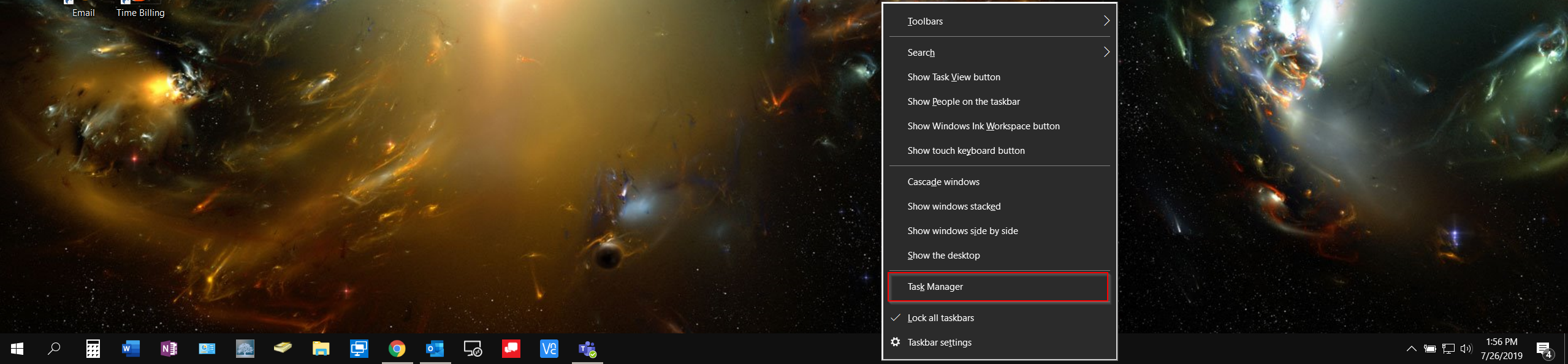1568x364 pixels.
Task: Open the blue chart card app icon
Action: point(207,349)
